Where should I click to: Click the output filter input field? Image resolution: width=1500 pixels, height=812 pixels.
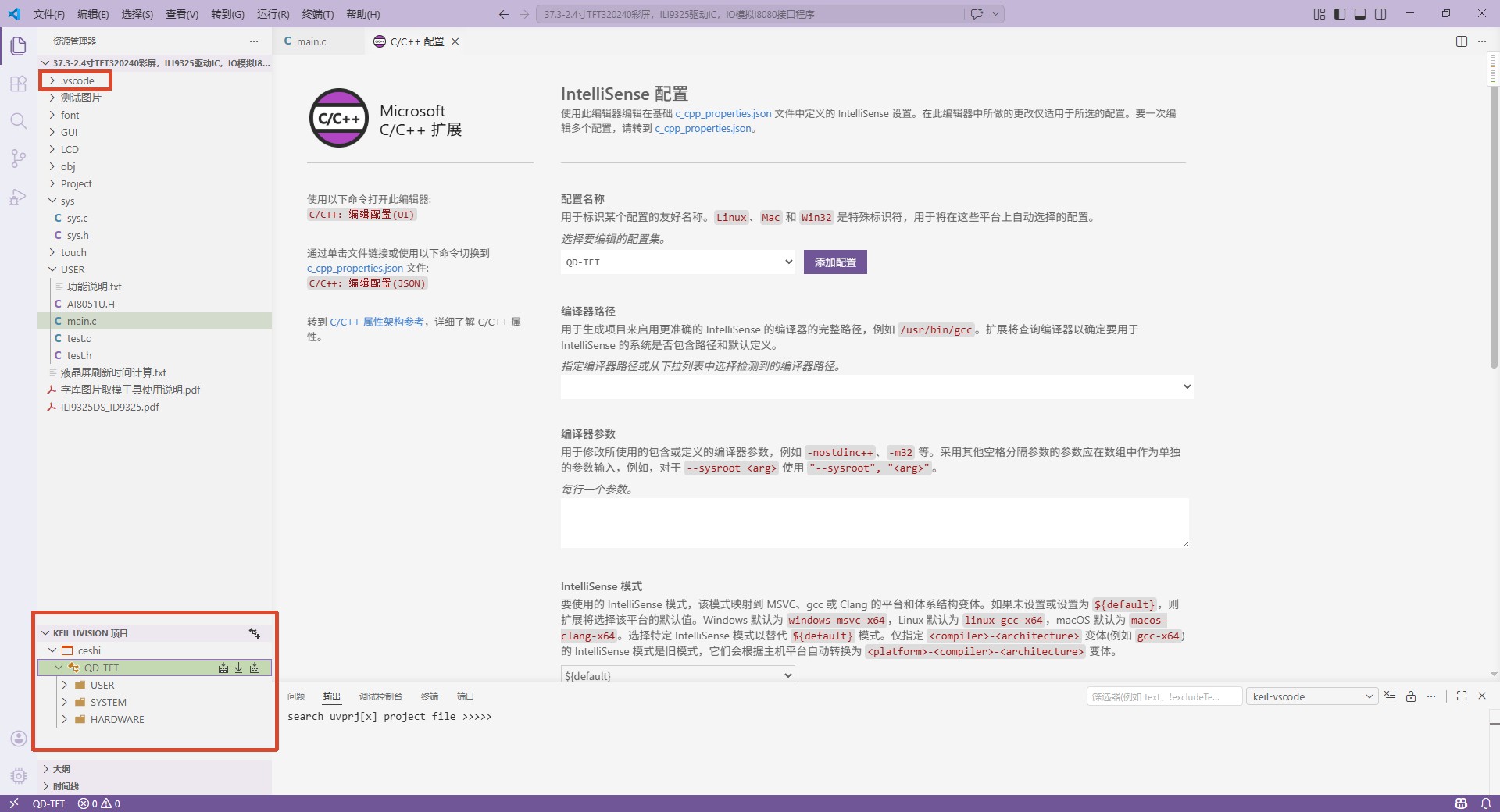(1164, 696)
